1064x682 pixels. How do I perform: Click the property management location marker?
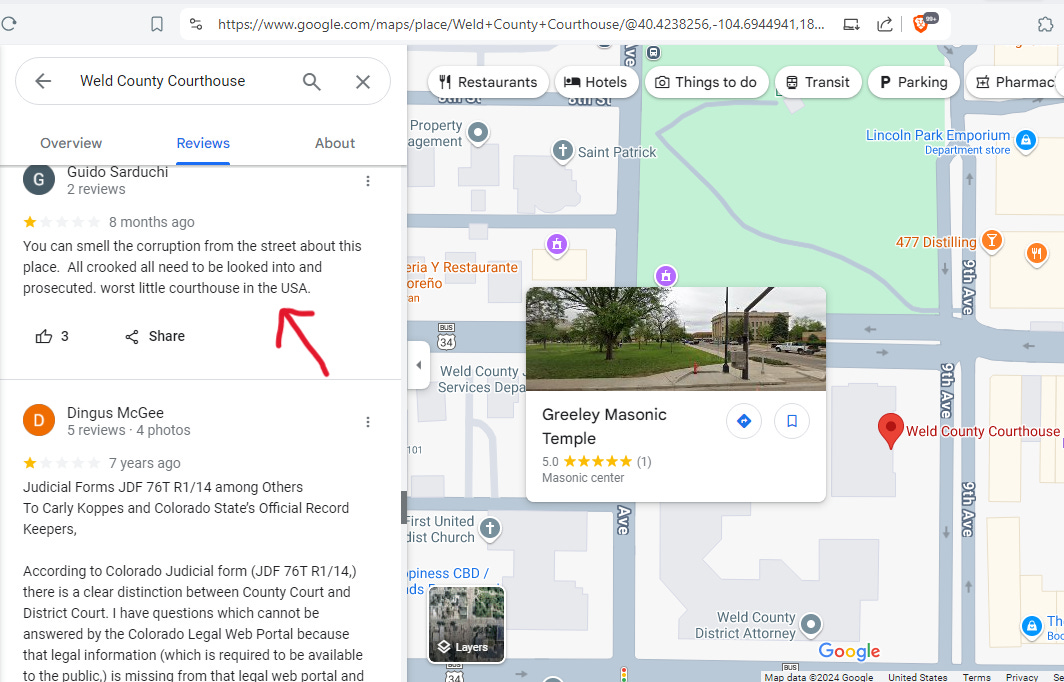[478, 132]
